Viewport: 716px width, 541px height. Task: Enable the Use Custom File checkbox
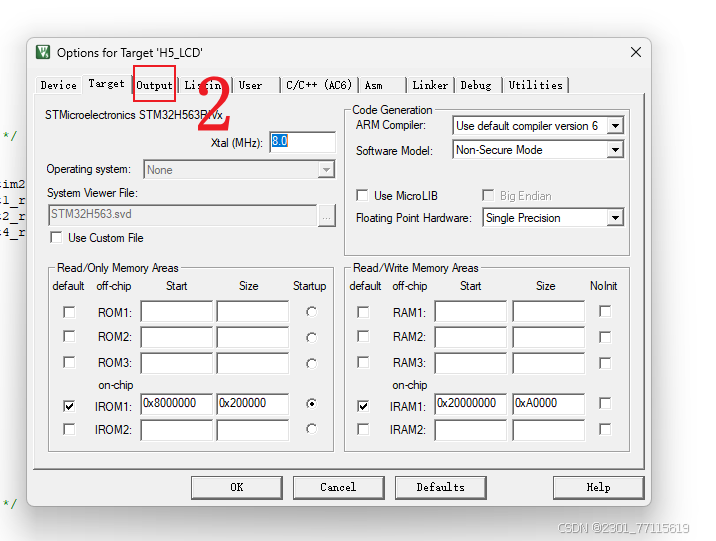56,238
